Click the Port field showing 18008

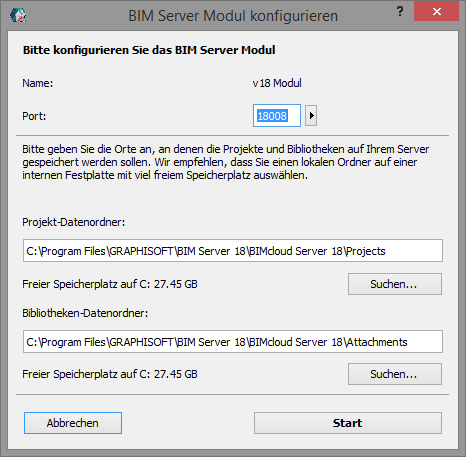coord(277,116)
